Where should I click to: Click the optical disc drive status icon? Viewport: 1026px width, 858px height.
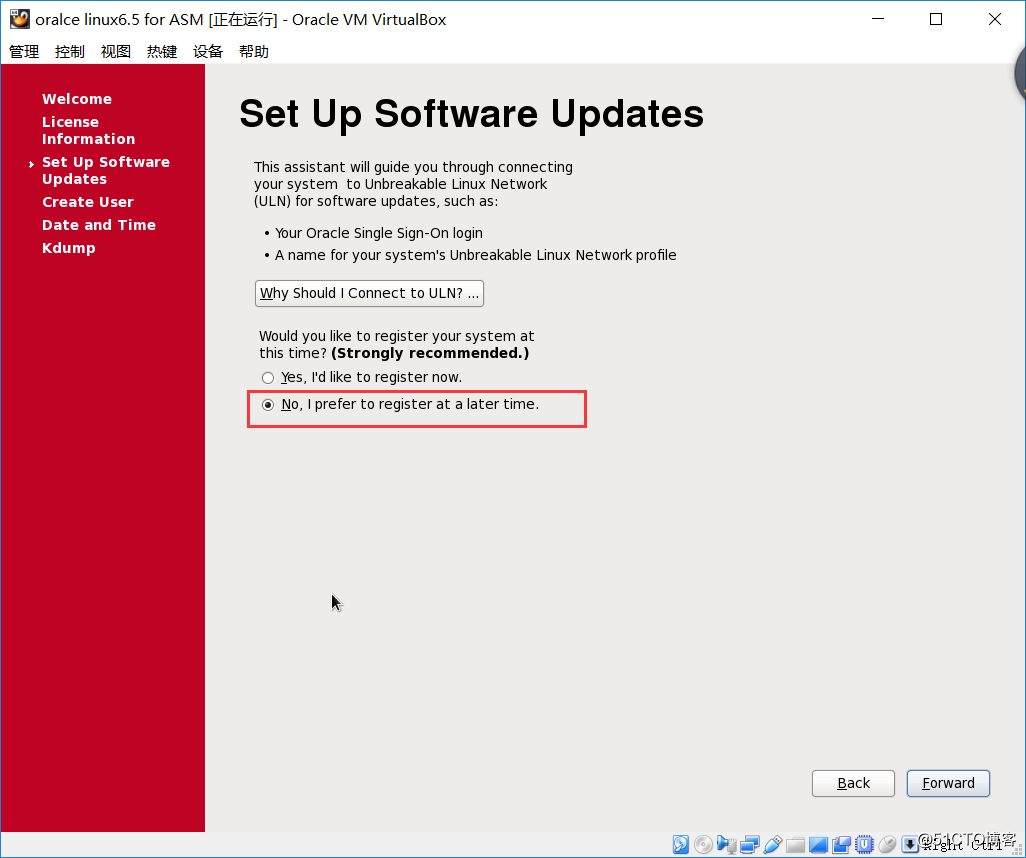(x=703, y=844)
